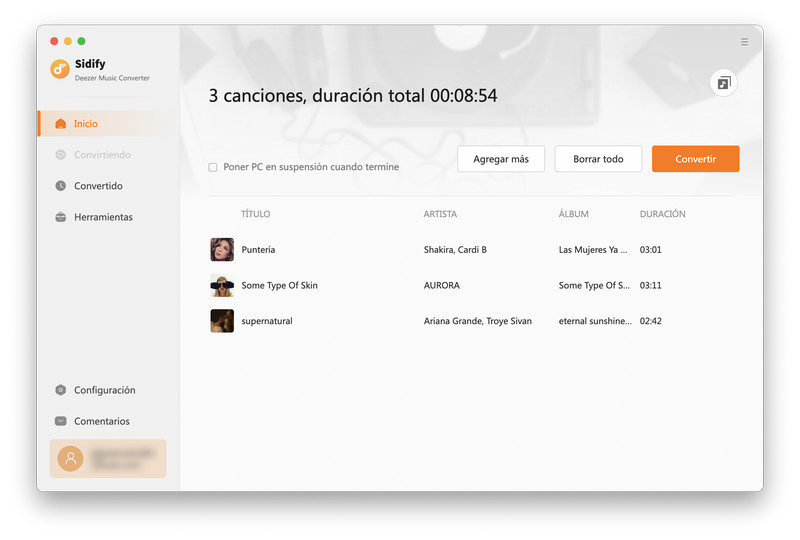This screenshot has height=540, width=800.
Task: Click the ARTISTA column header
Action: pyautogui.click(x=440, y=214)
